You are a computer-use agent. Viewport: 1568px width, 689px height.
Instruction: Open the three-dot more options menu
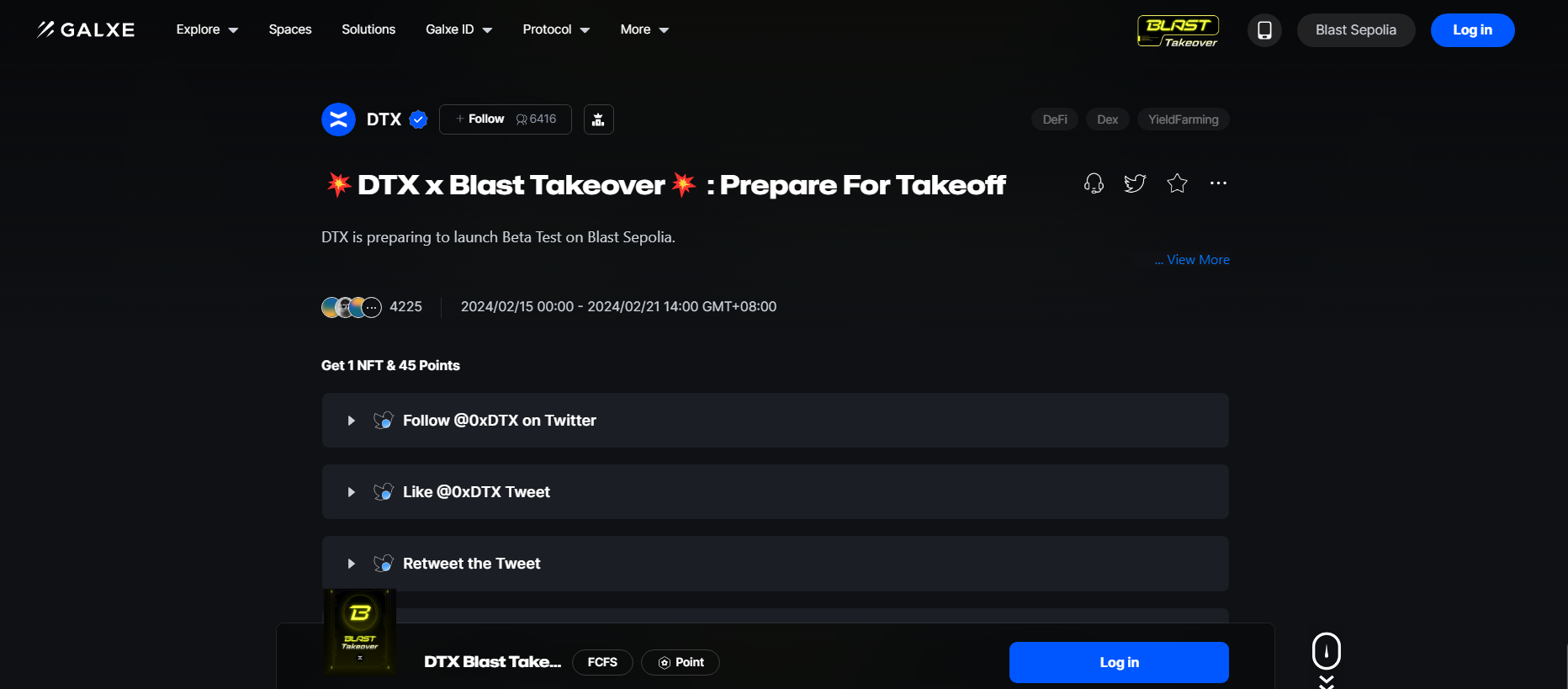click(1218, 183)
